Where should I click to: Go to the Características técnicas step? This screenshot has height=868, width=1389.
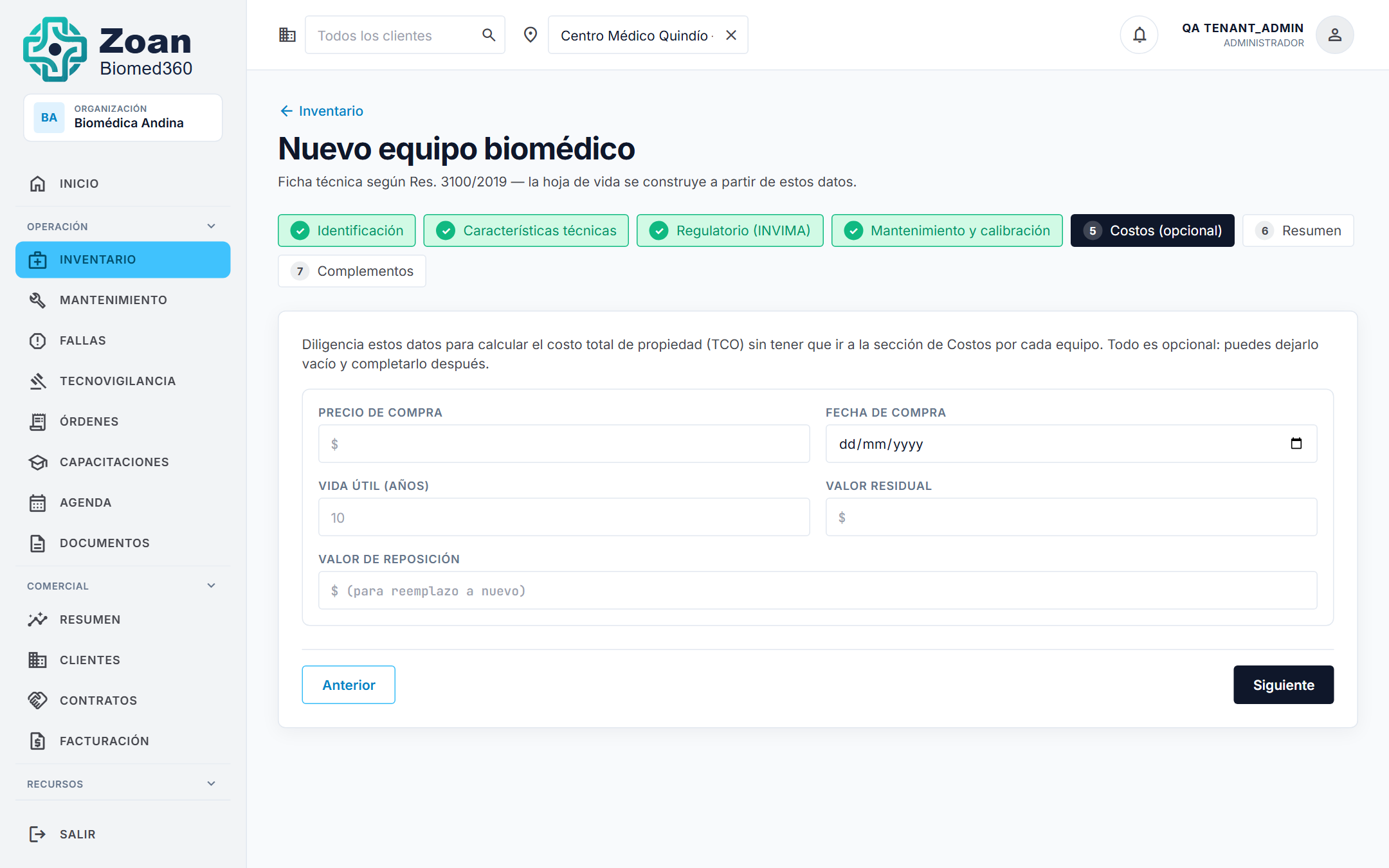point(526,230)
